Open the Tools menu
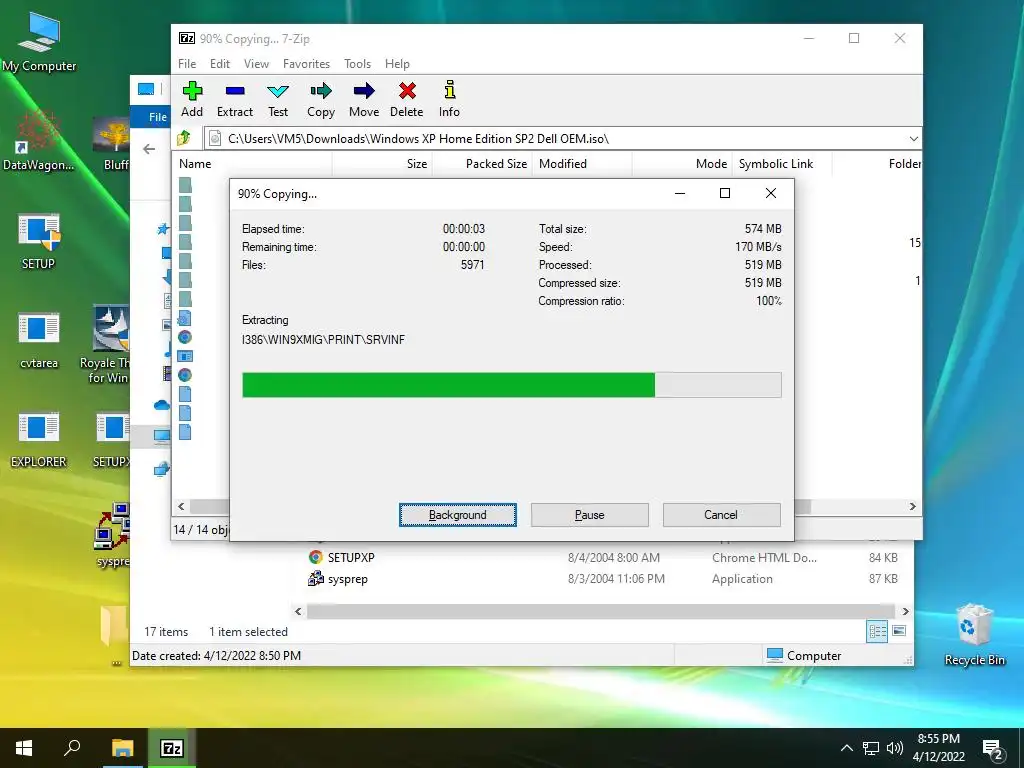1024x768 pixels. (x=357, y=63)
